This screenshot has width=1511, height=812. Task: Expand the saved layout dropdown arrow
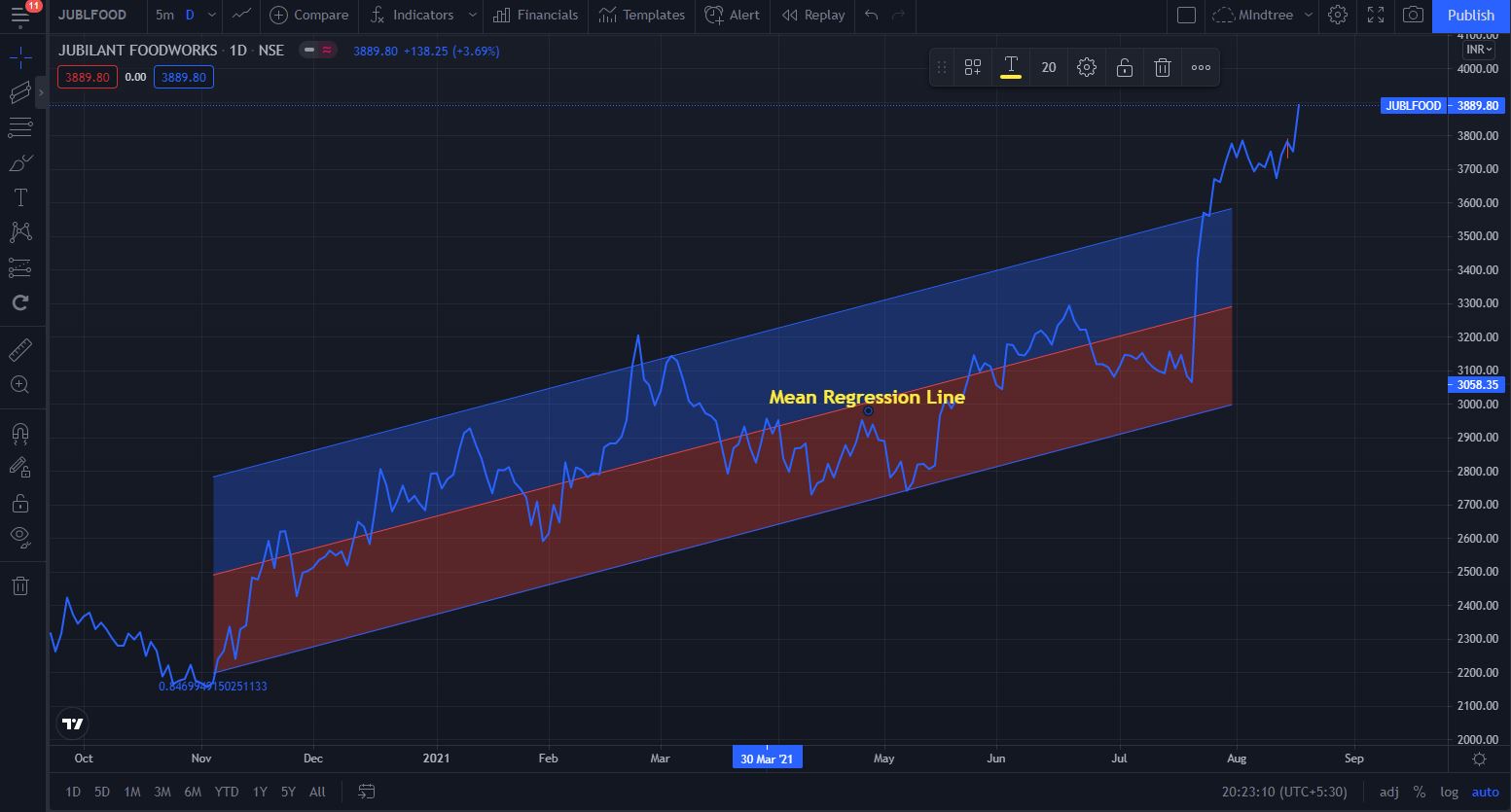pyautogui.click(x=1309, y=15)
